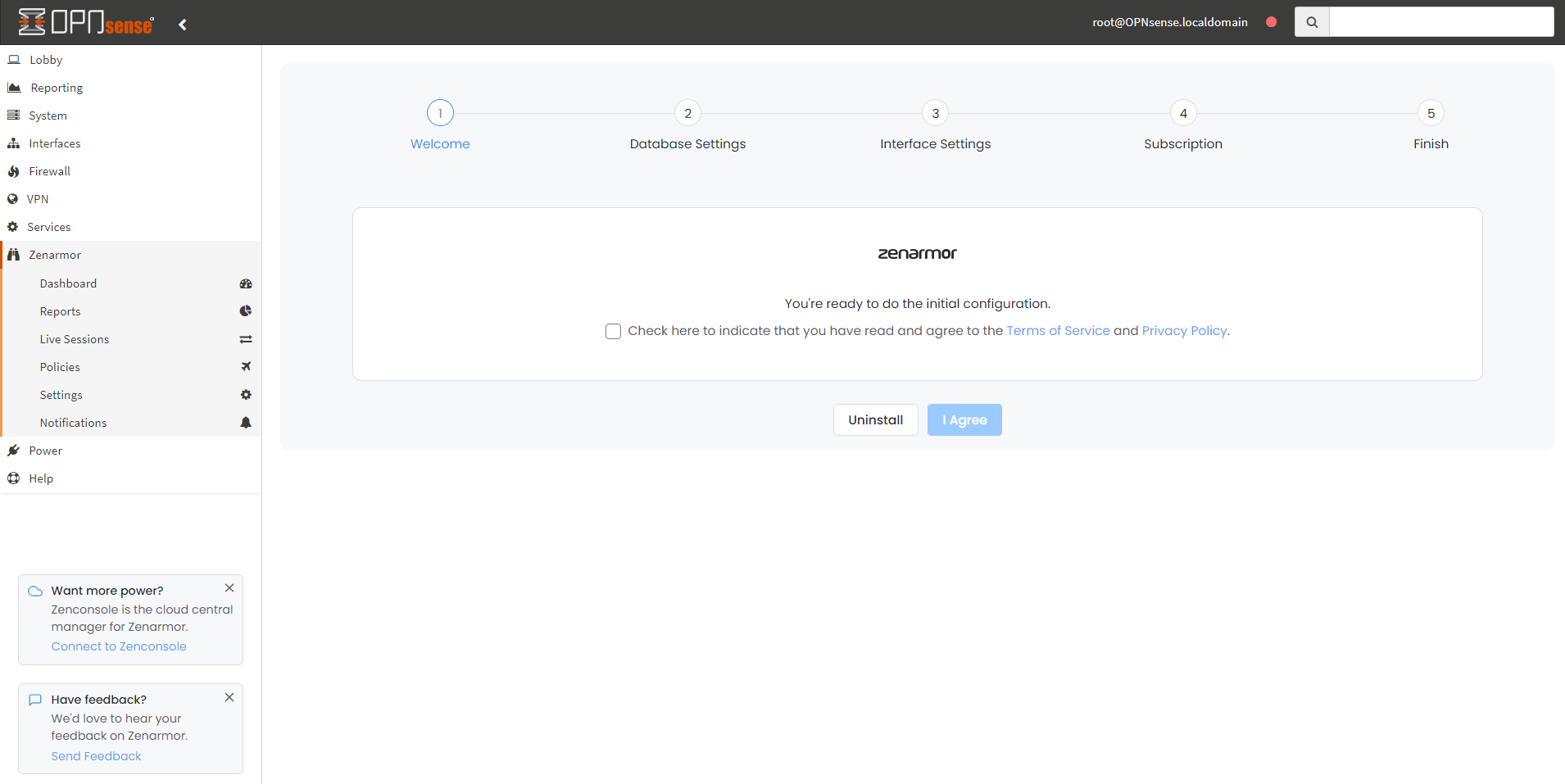Open VPN via the globe icon

[x=13, y=198]
